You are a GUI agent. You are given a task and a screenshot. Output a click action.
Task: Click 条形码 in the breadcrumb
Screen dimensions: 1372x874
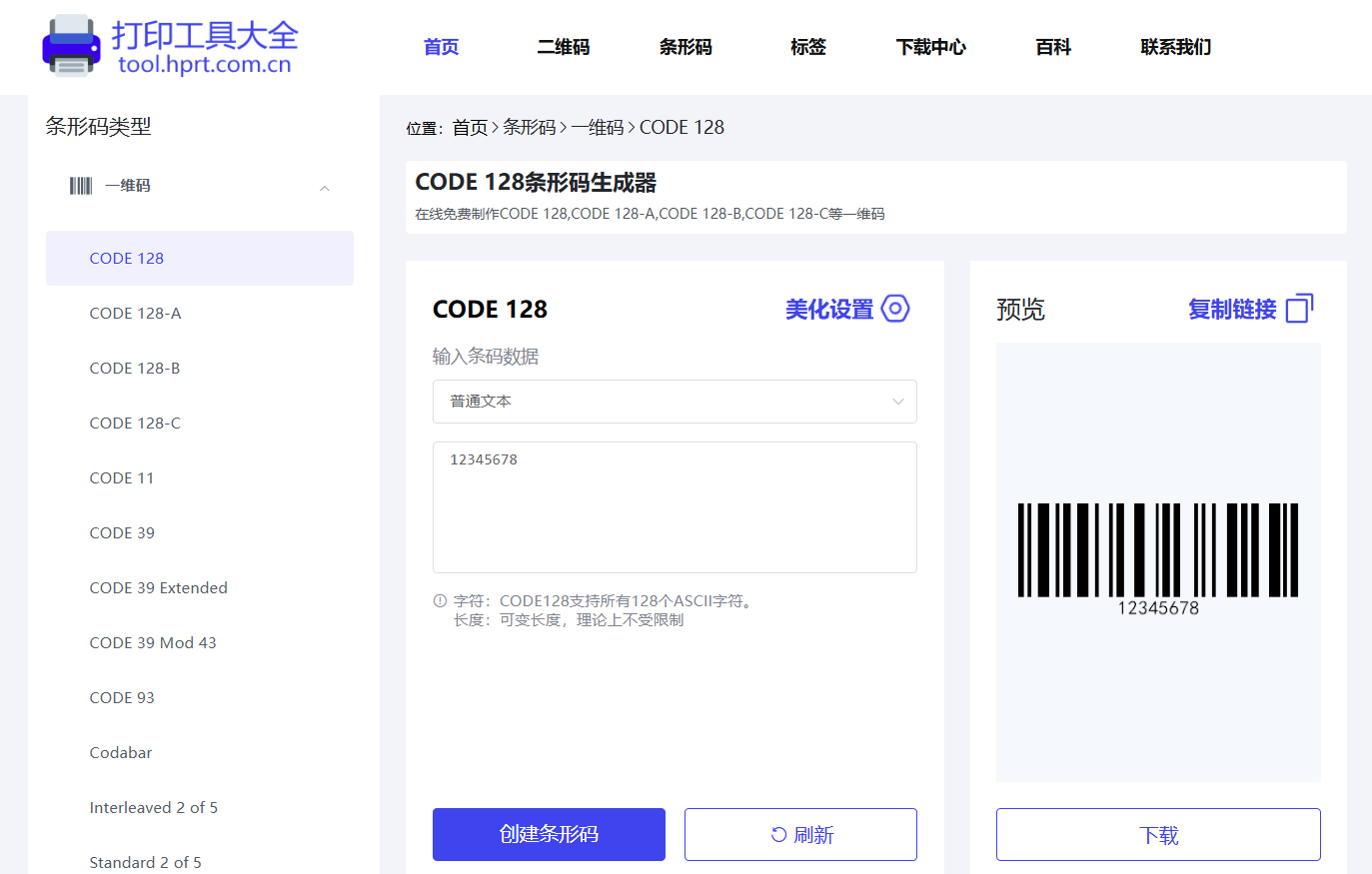coord(529,127)
